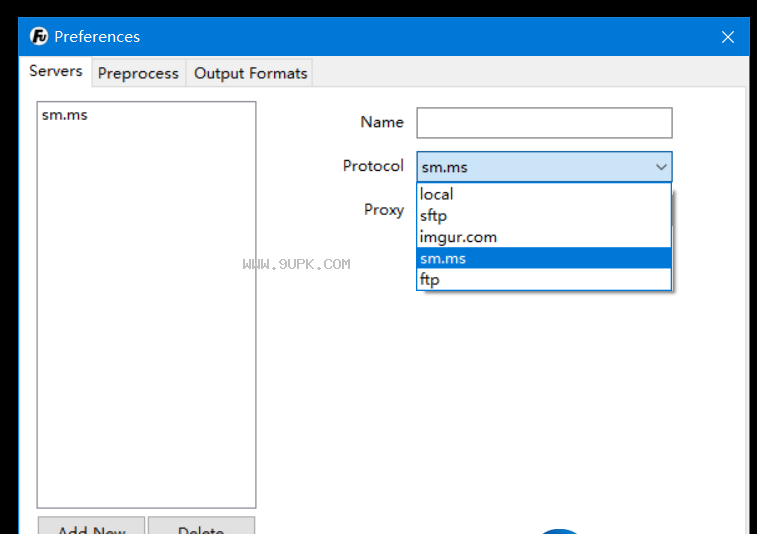757x534 pixels.
Task: Choose sftp from the Protocol list
Action: tap(544, 215)
